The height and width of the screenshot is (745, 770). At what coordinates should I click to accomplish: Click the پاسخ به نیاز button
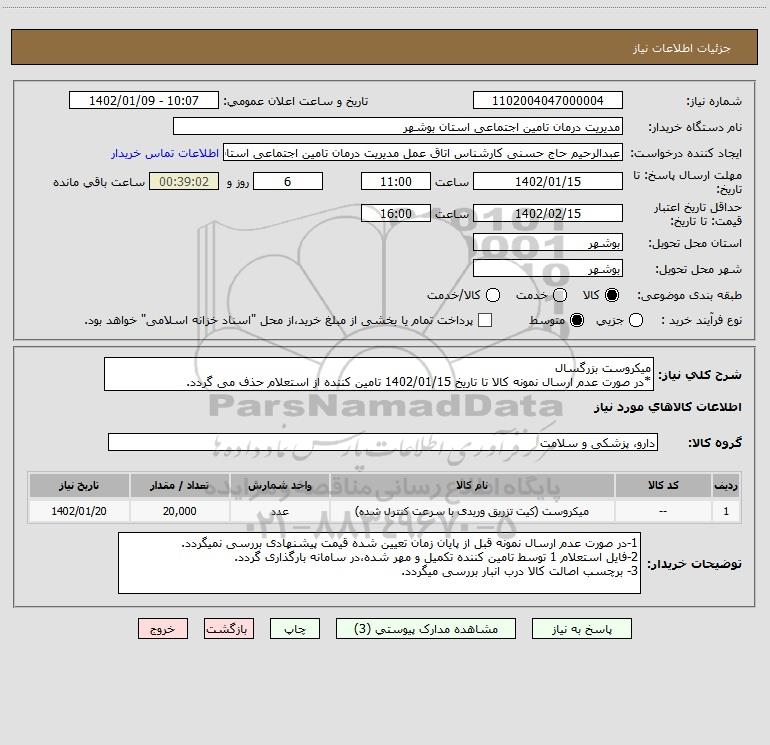point(582,629)
